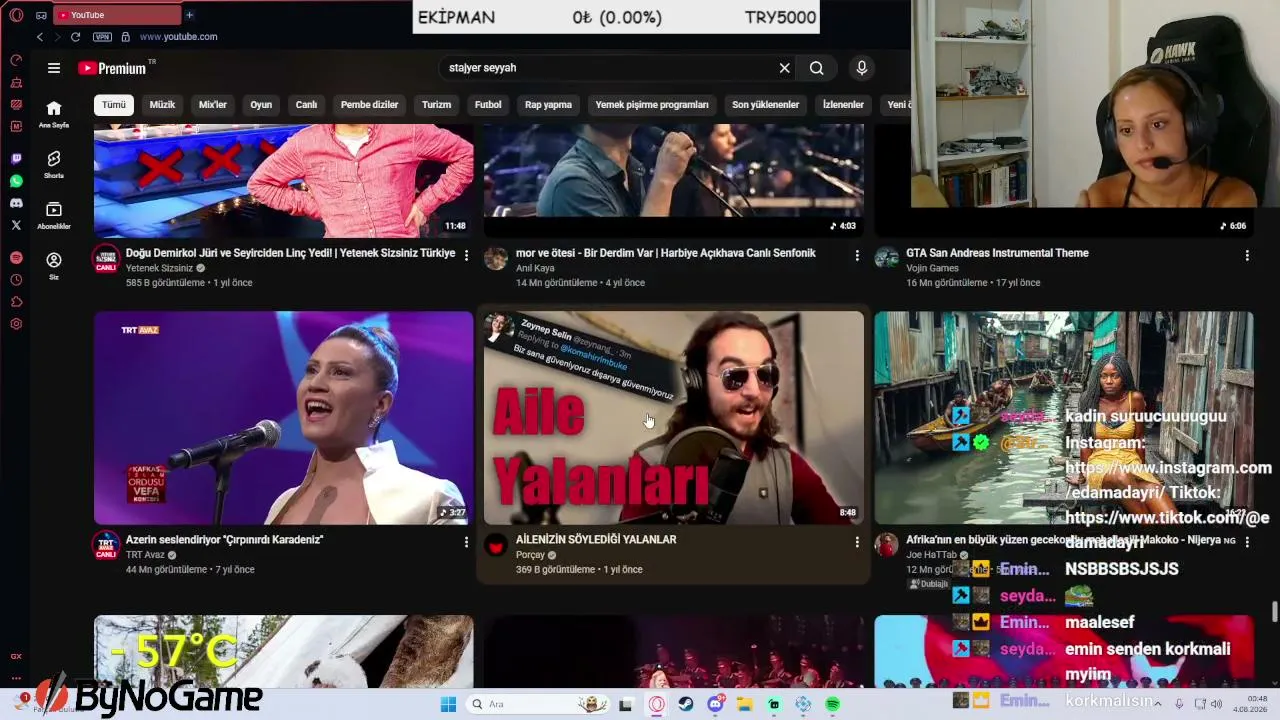Select the Rap yapma filter chip

click(x=548, y=104)
